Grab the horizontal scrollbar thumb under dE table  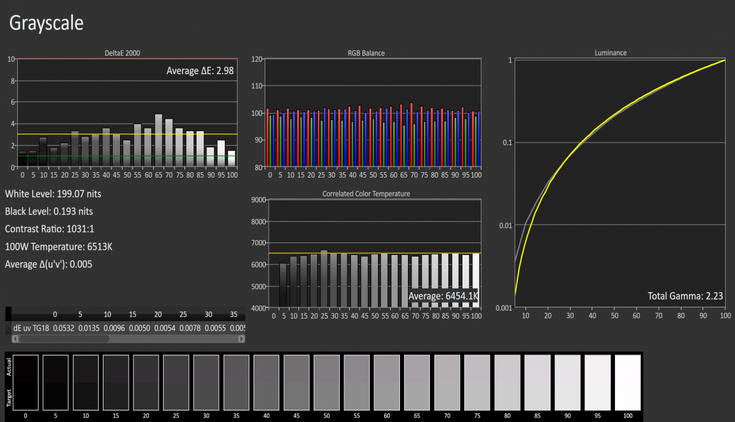point(64,339)
